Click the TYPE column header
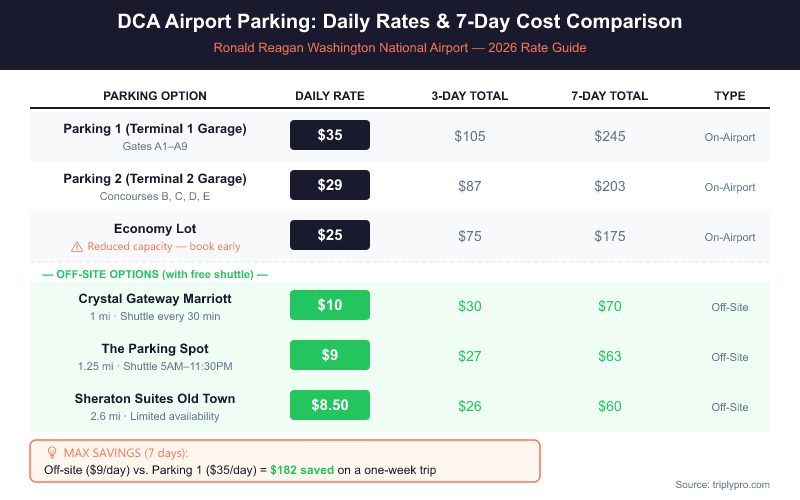 730,96
